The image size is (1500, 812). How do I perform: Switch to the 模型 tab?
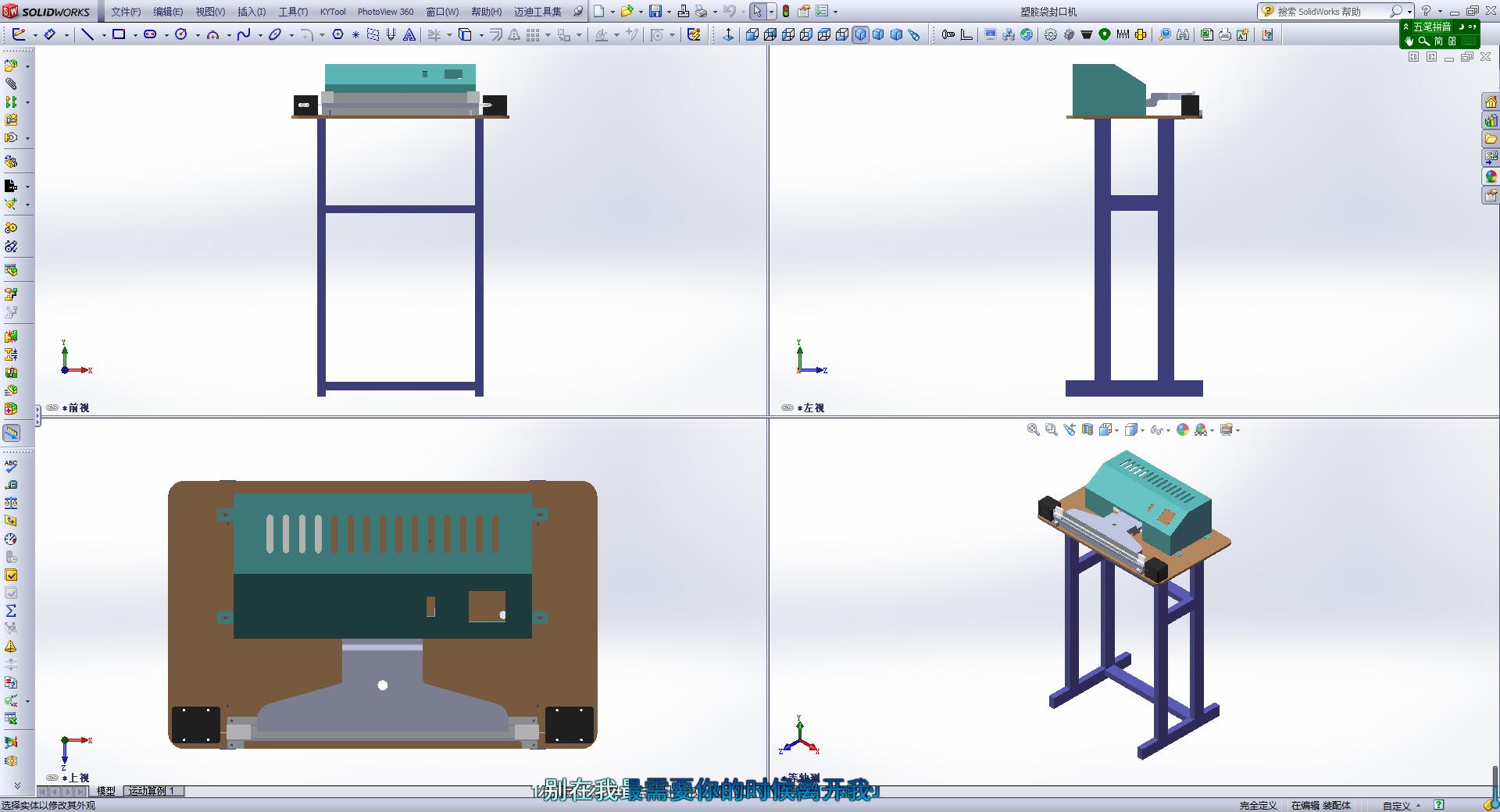(x=105, y=791)
